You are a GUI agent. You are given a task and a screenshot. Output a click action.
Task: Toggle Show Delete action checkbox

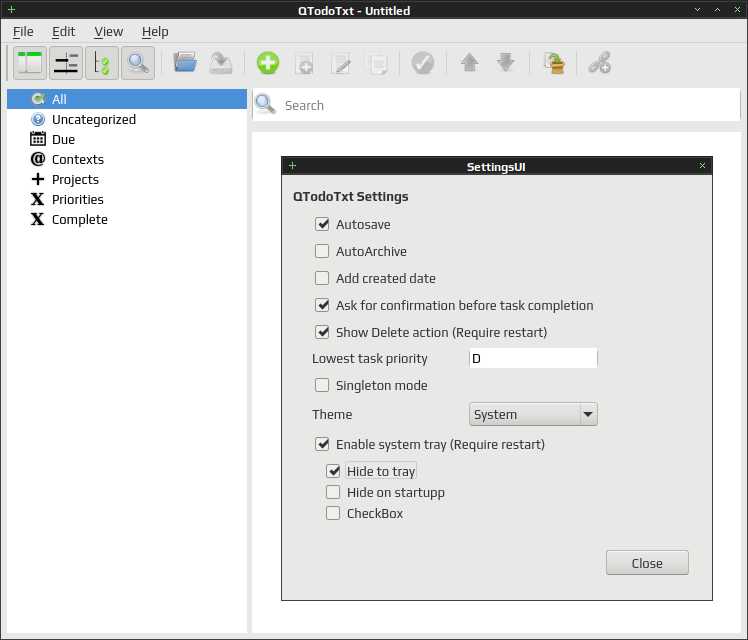pos(322,332)
